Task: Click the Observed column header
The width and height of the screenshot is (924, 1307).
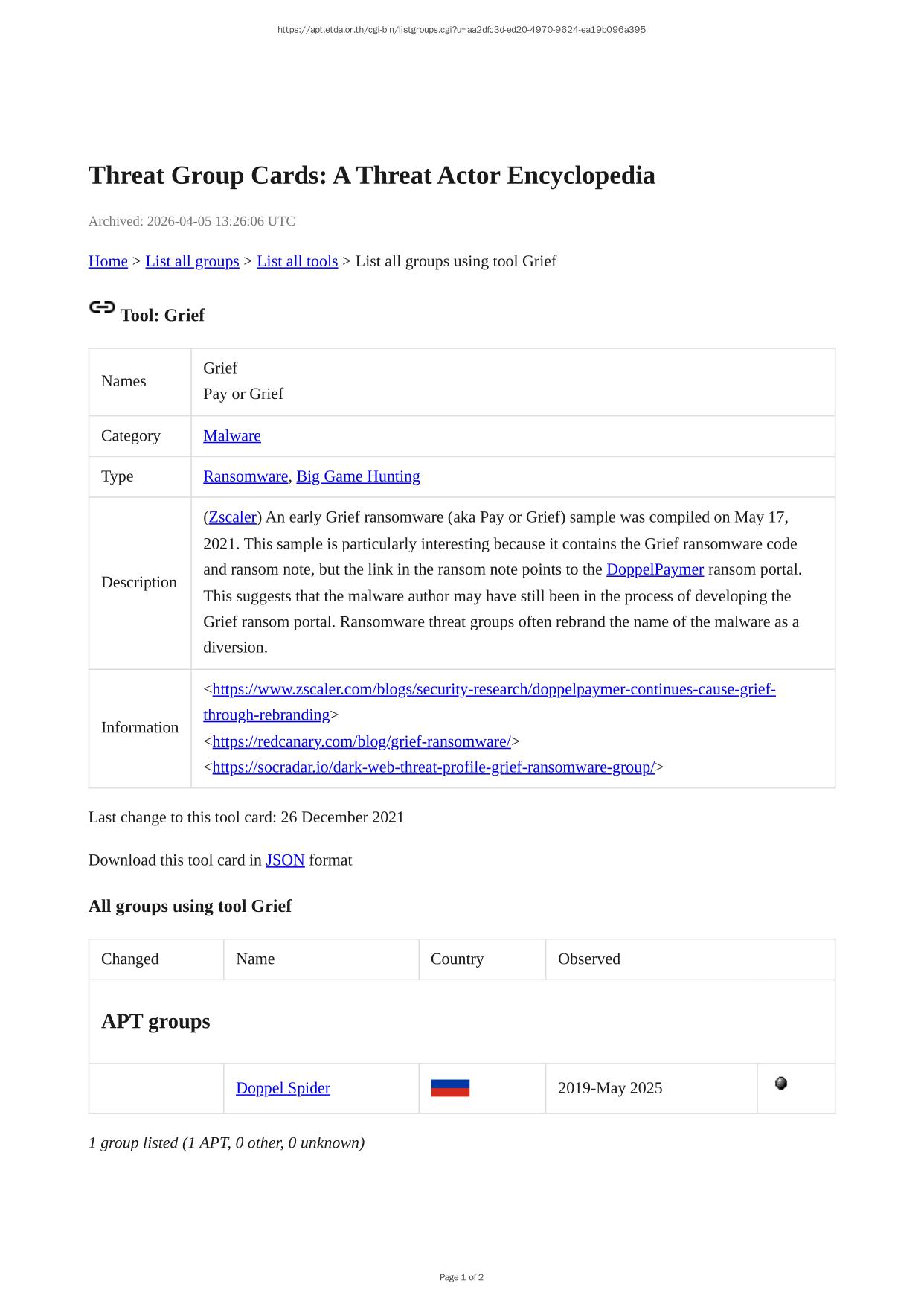Action: pos(588,959)
